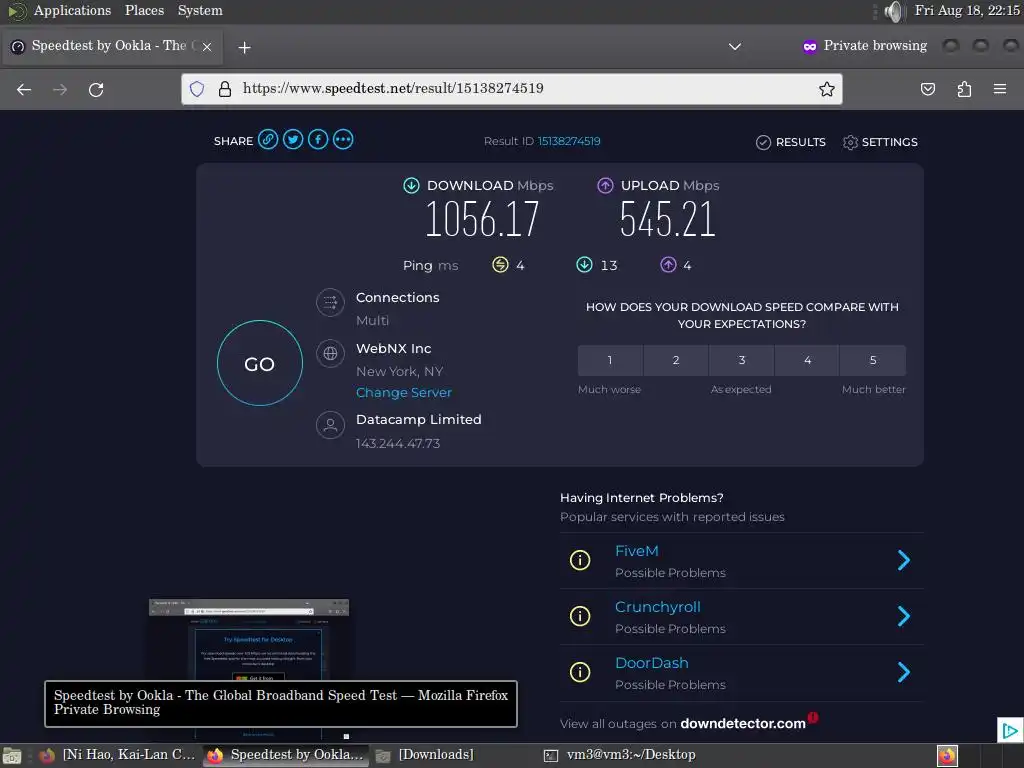
Task: Click the Firefox tray icon in bottom panel
Action: click(947, 756)
